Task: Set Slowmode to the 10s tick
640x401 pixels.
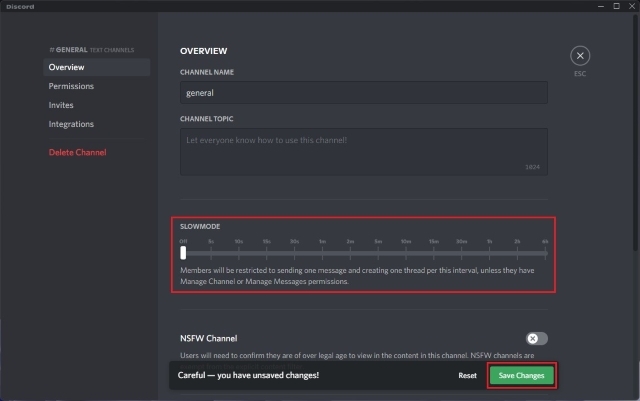Action: pos(239,253)
